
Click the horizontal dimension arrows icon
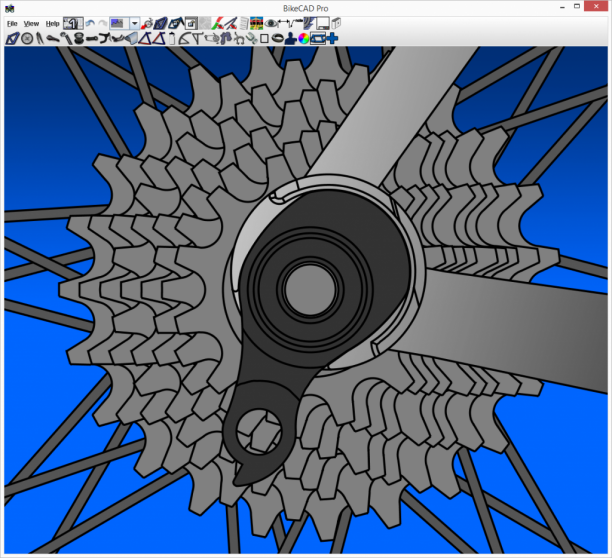[283, 23]
